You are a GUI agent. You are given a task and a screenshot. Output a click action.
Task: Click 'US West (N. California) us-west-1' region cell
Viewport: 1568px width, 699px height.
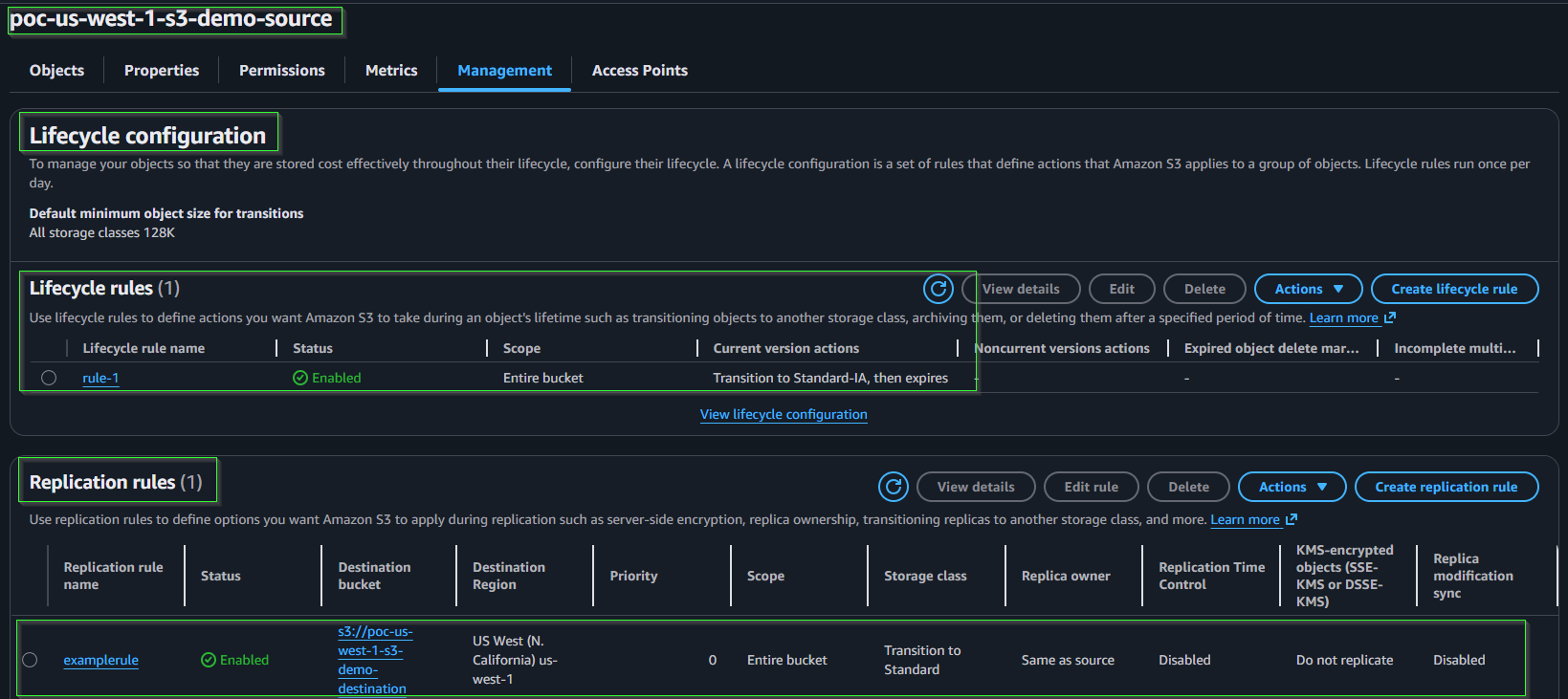(515, 660)
